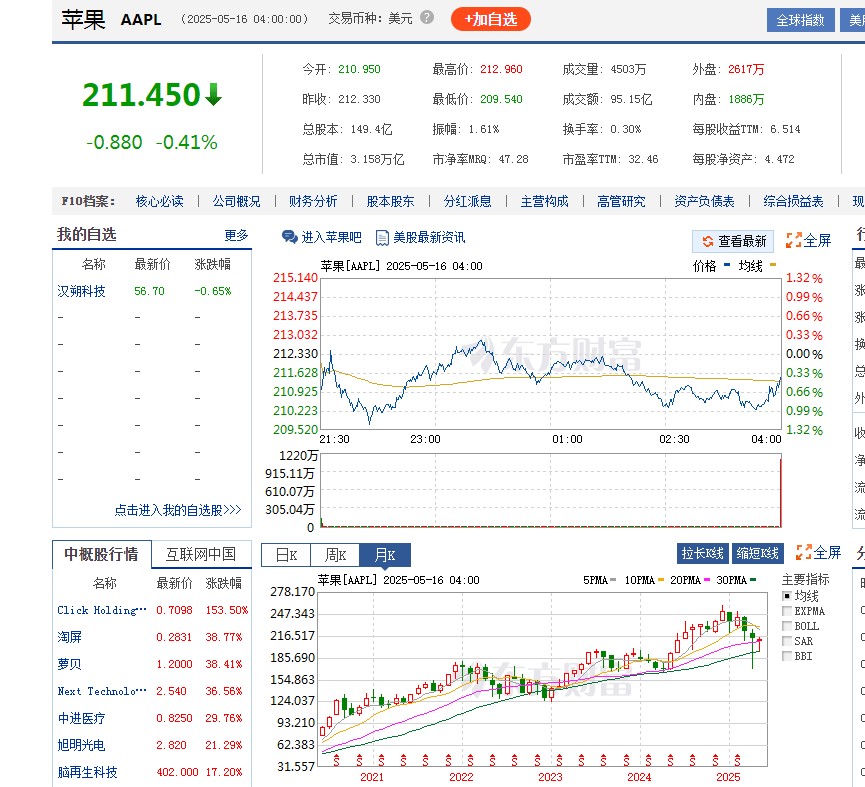This screenshot has width=865, height=787.
Task: Click the 美股最新资讯 document icon
Action: click(x=382, y=238)
